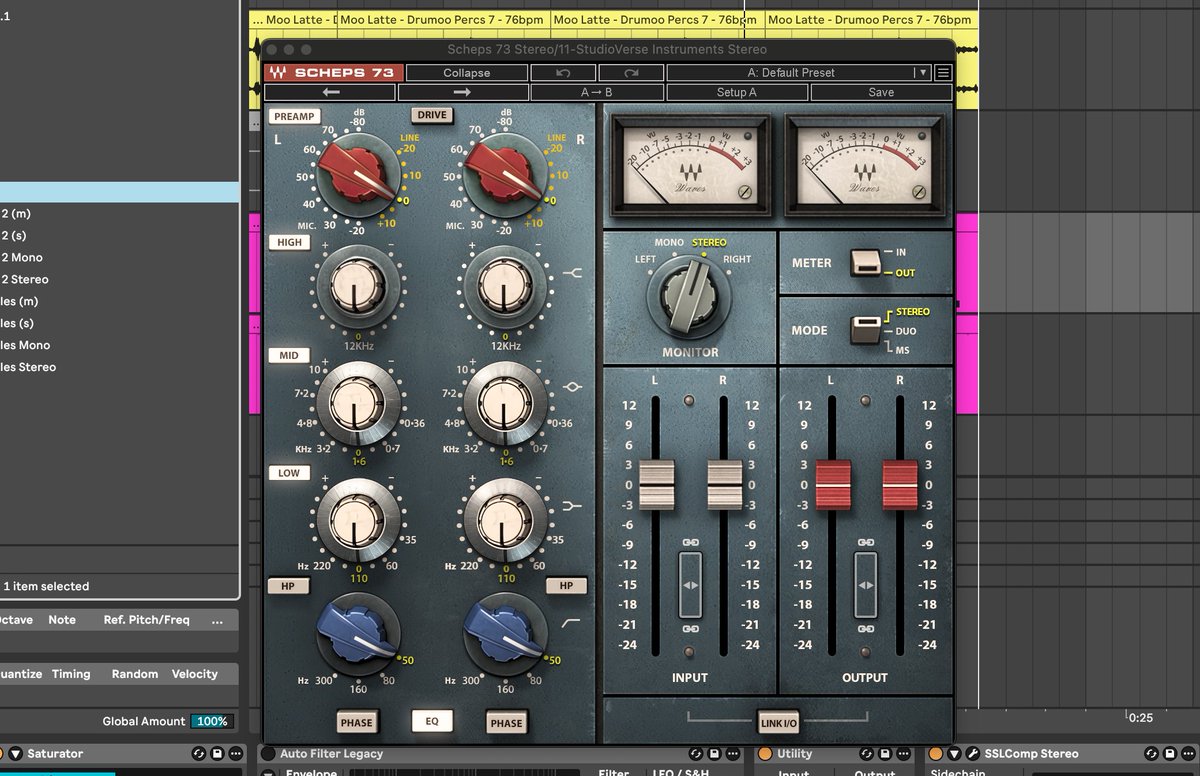
Task: Toggle the Saturator device activator
Action: coord(3,754)
